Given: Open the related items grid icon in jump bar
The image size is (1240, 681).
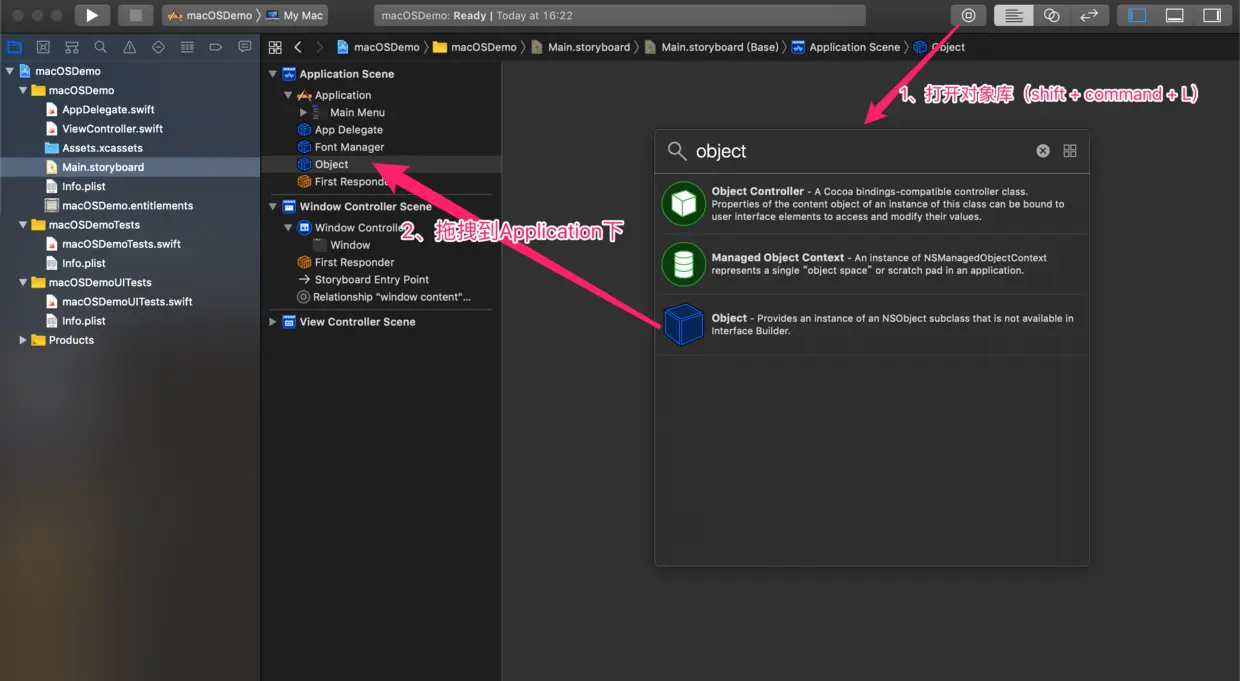Looking at the screenshot, I should (275, 47).
